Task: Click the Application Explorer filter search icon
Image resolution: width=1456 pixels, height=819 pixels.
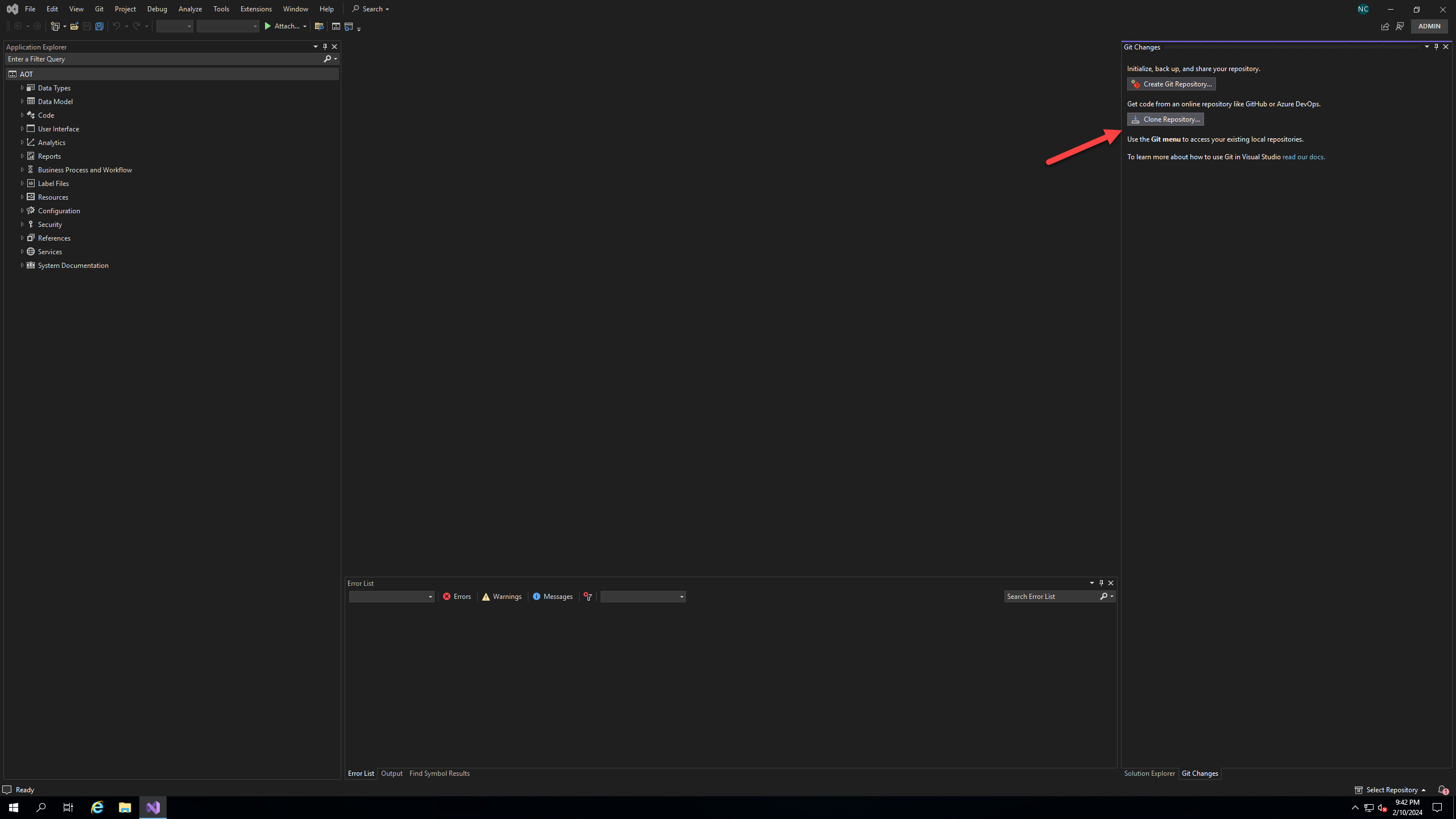Action: coord(328,59)
